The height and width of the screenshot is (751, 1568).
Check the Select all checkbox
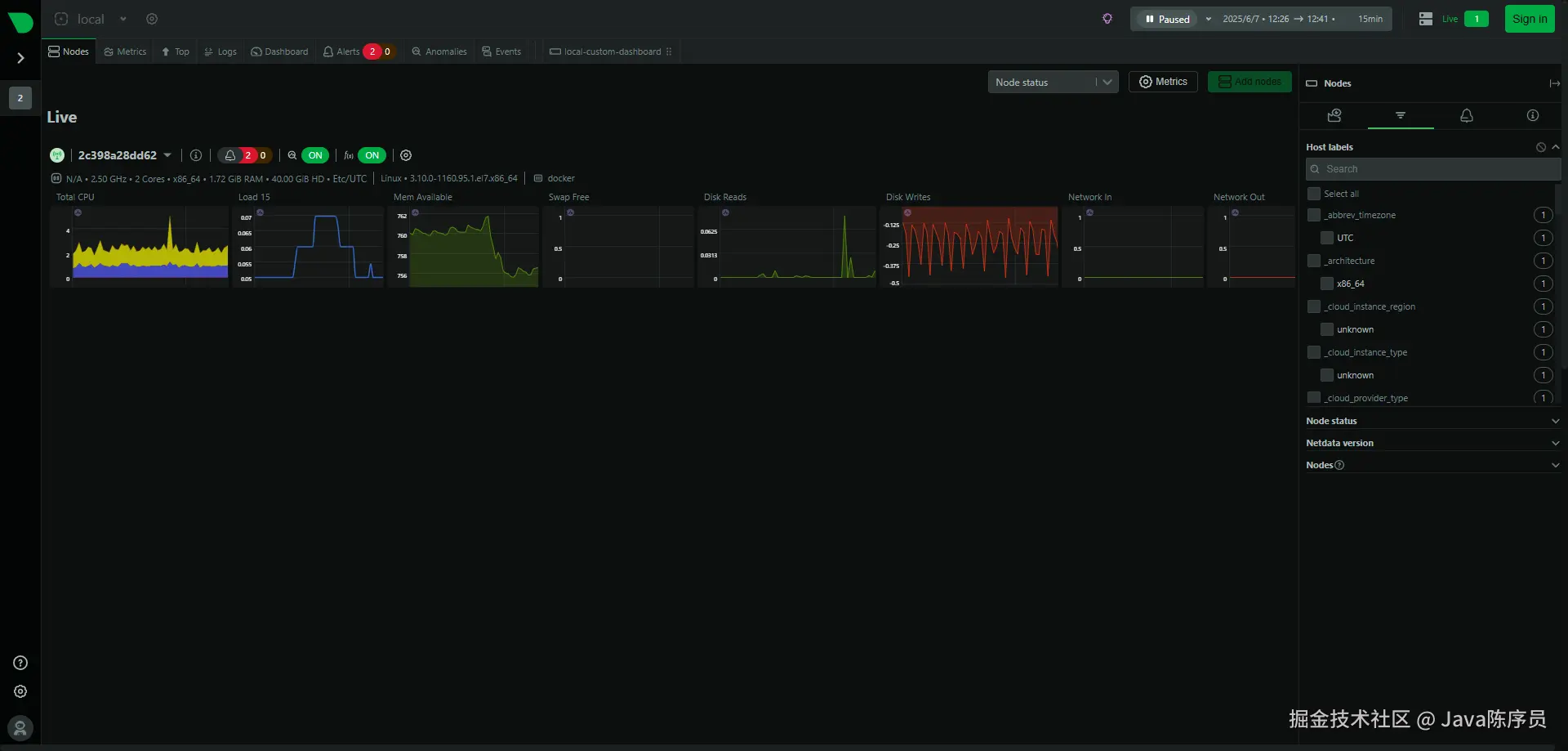(x=1314, y=194)
